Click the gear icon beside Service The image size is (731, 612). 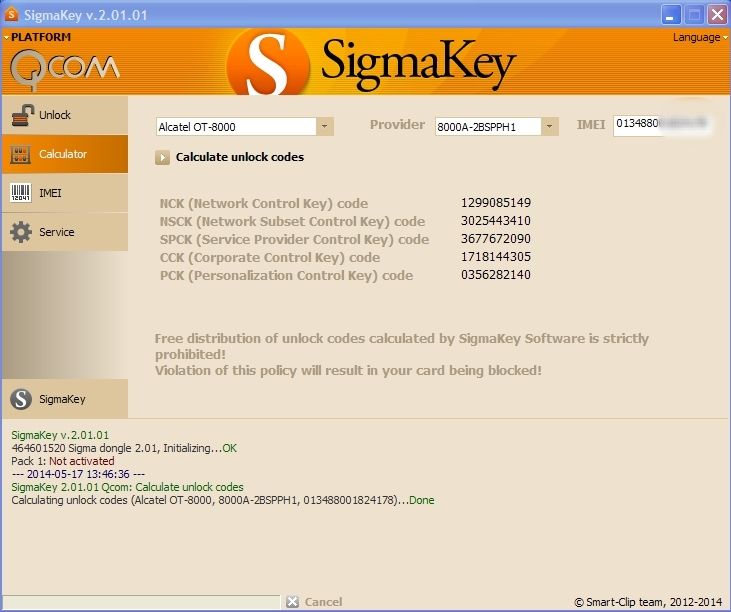pos(21,232)
